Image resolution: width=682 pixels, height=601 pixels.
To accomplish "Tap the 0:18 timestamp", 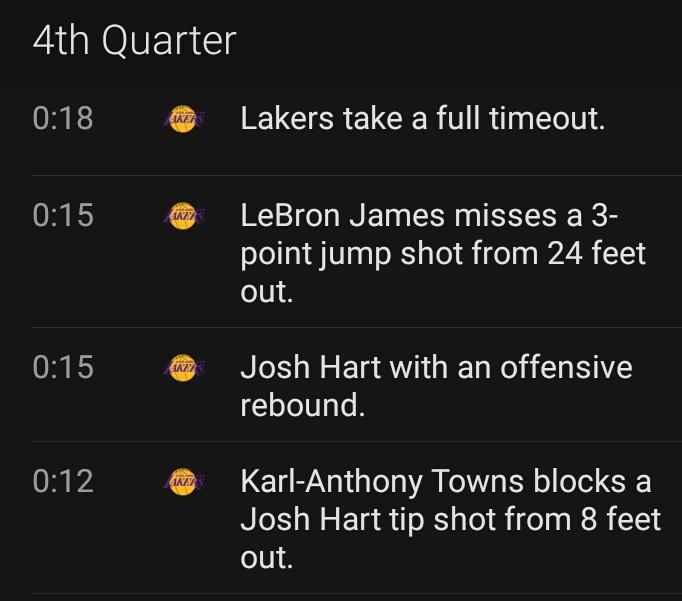I will point(63,118).
